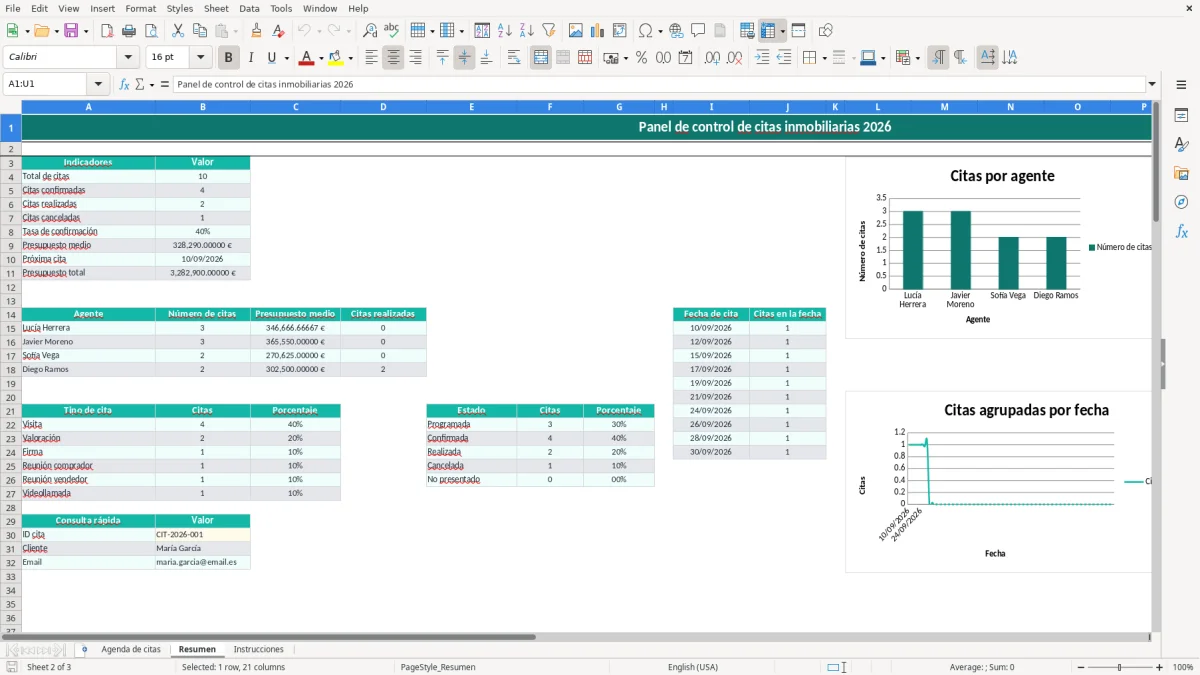Insert a pivot table
Viewport: 1200px width, 675px height.
point(620,31)
